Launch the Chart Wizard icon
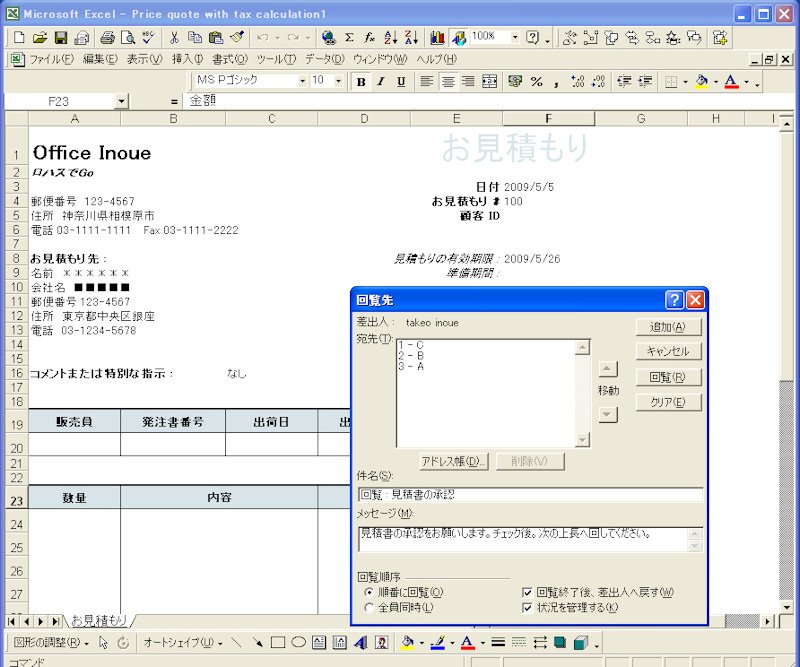800x667 pixels. click(437, 37)
